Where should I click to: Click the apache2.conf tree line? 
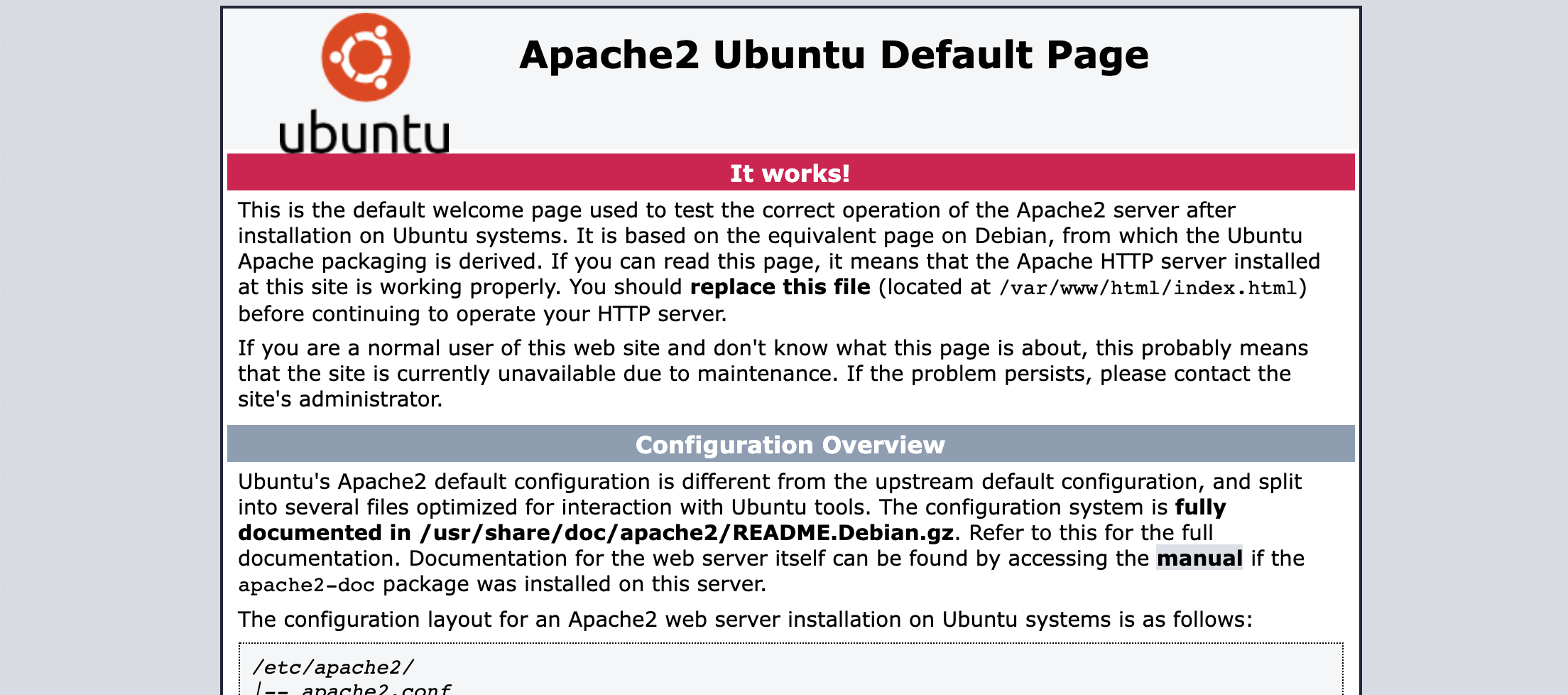[x=352, y=689]
